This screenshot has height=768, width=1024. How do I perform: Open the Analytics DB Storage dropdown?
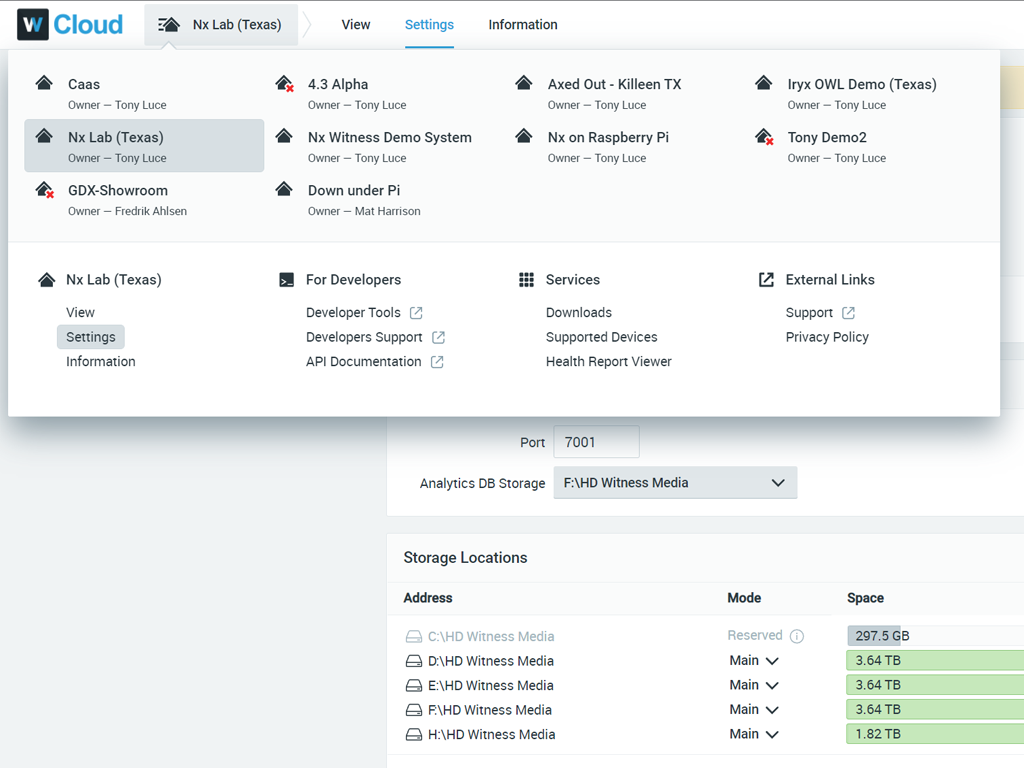pos(675,483)
